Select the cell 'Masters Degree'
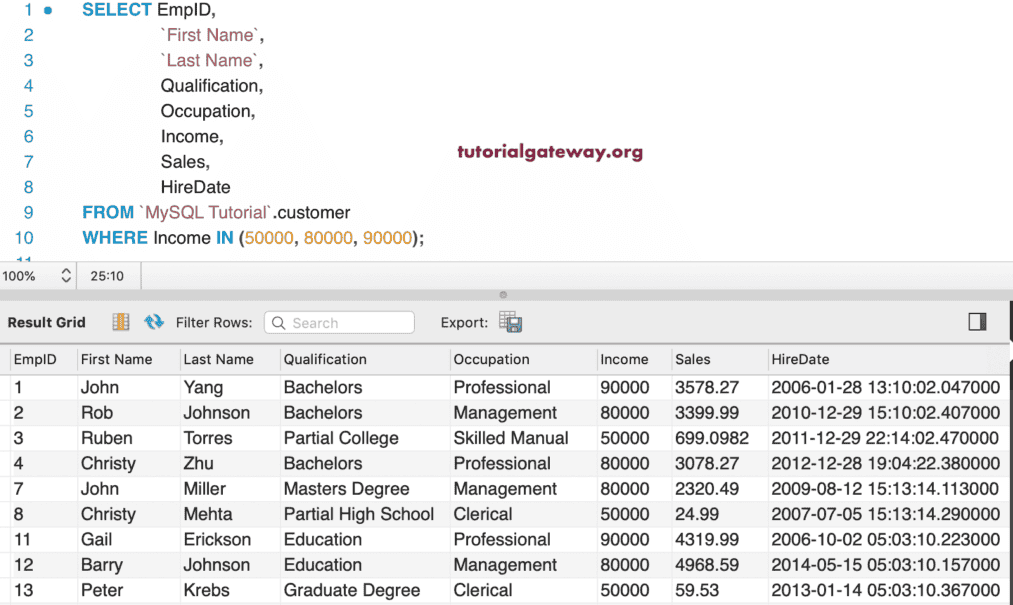The image size is (1013, 605). [346, 489]
